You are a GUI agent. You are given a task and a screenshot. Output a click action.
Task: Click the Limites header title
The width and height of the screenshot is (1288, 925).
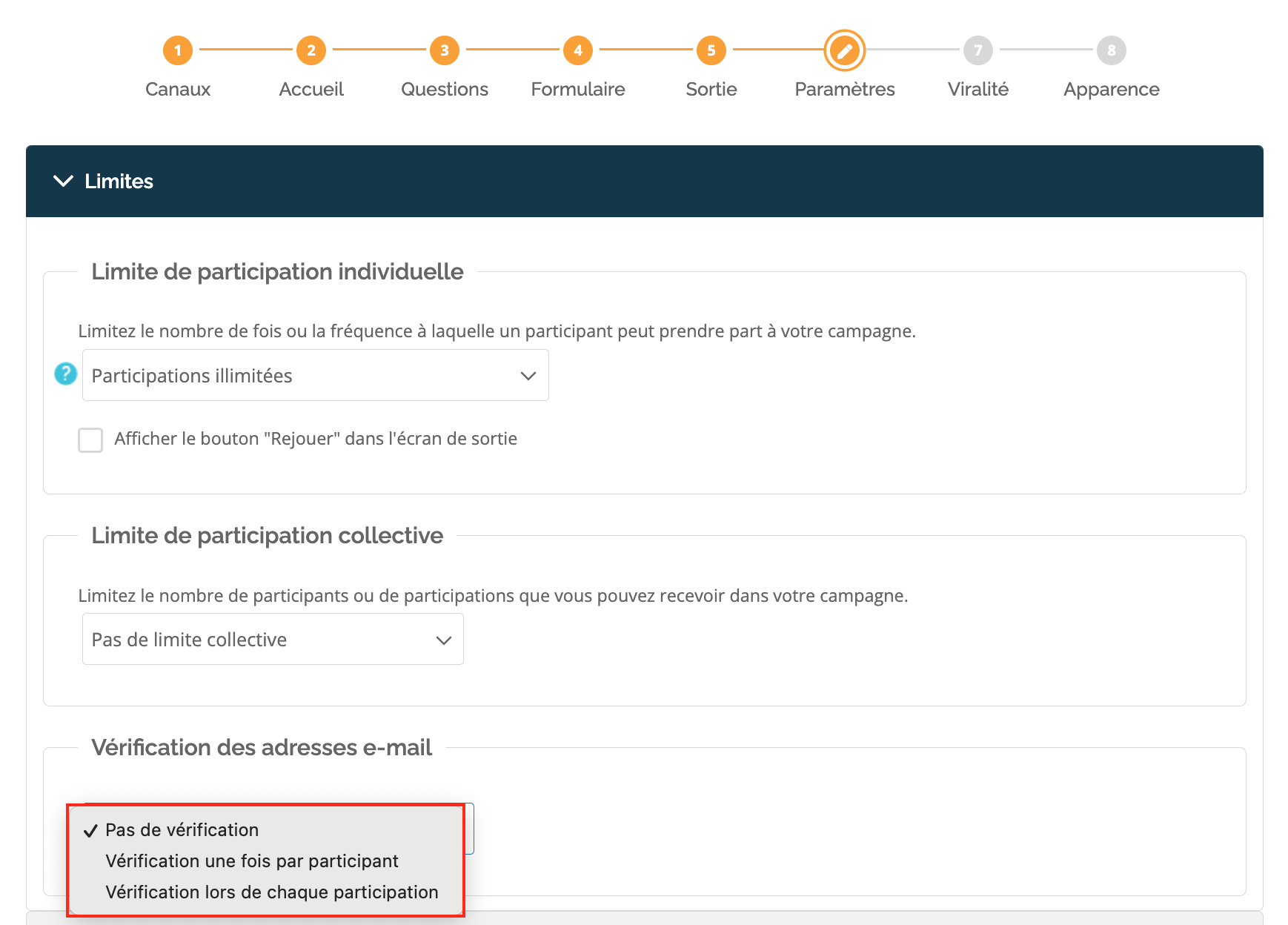pyautogui.click(x=119, y=182)
